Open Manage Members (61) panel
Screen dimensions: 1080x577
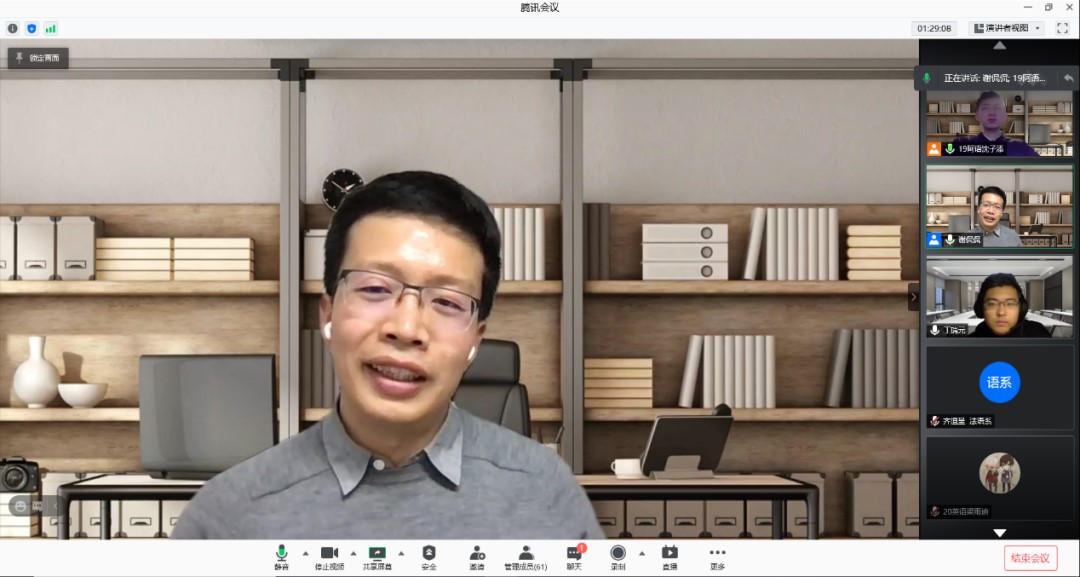[x=525, y=557]
